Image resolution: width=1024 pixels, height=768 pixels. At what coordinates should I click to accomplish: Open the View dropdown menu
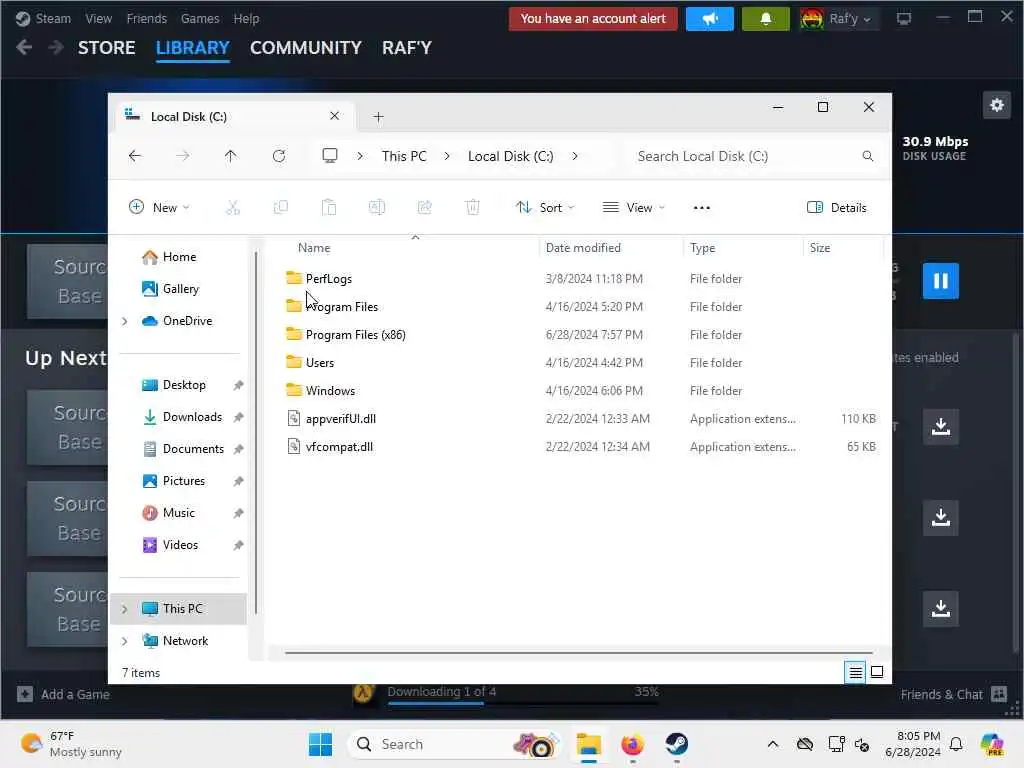tap(633, 208)
